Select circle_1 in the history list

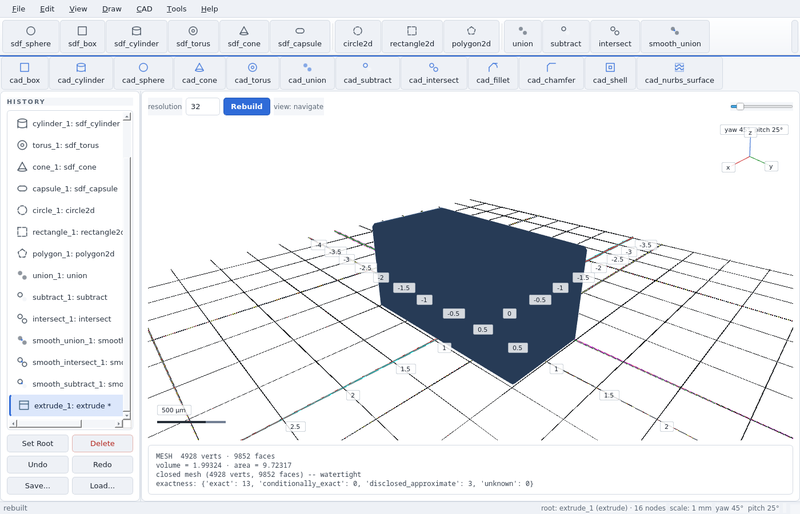point(67,210)
